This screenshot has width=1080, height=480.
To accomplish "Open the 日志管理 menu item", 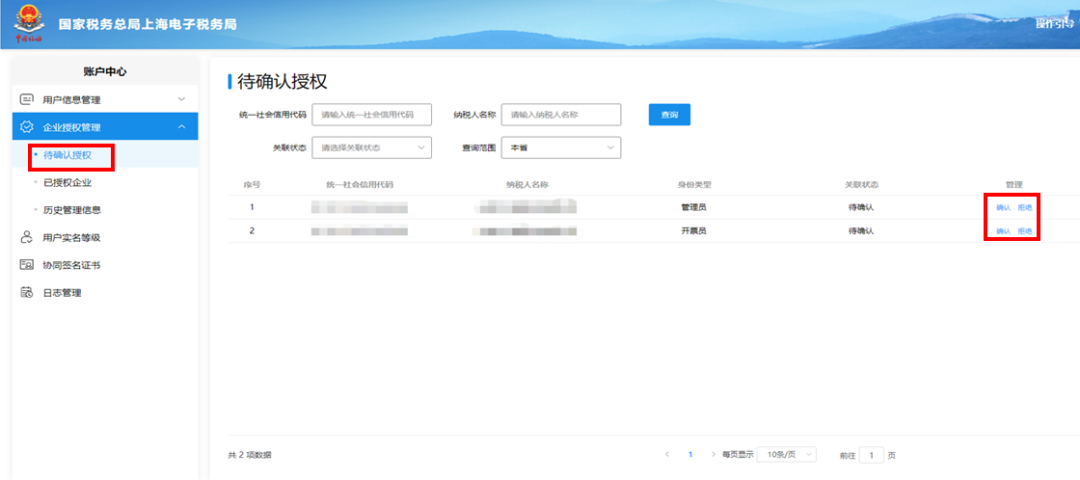I will 62,293.
